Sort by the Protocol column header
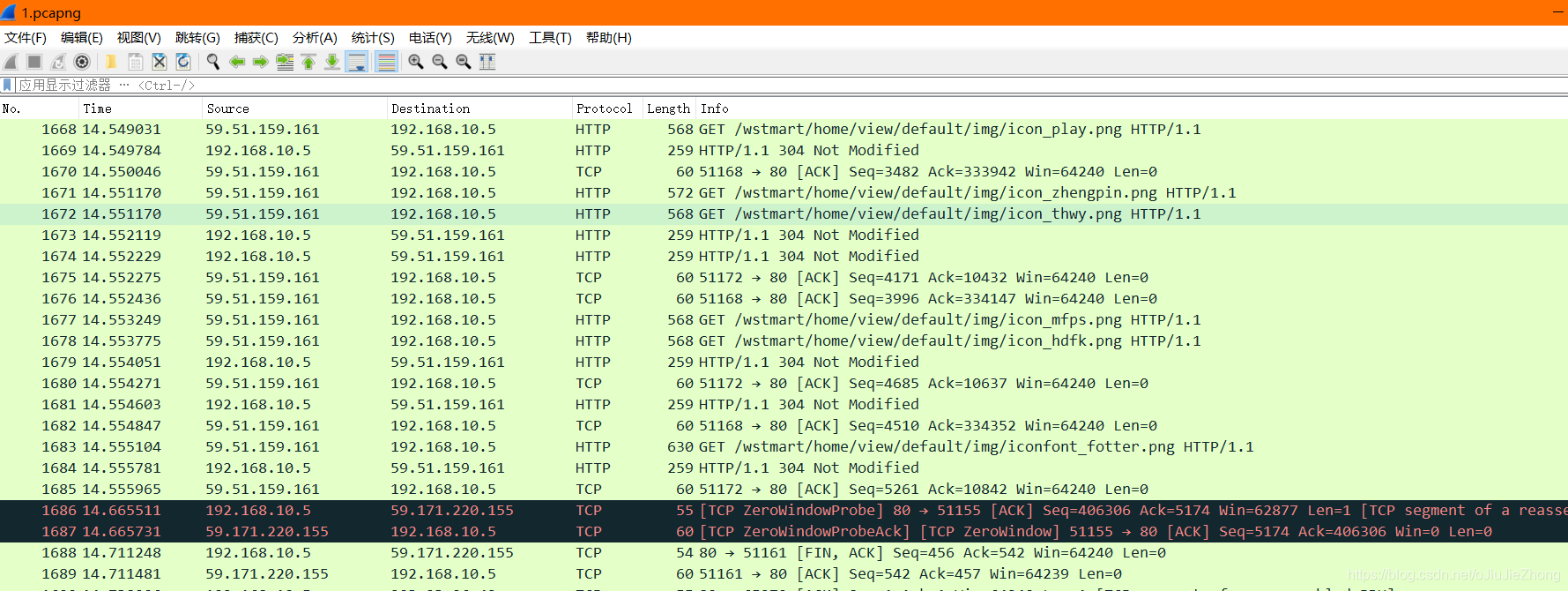Screen dimensions: 1568x591 tap(607, 108)
